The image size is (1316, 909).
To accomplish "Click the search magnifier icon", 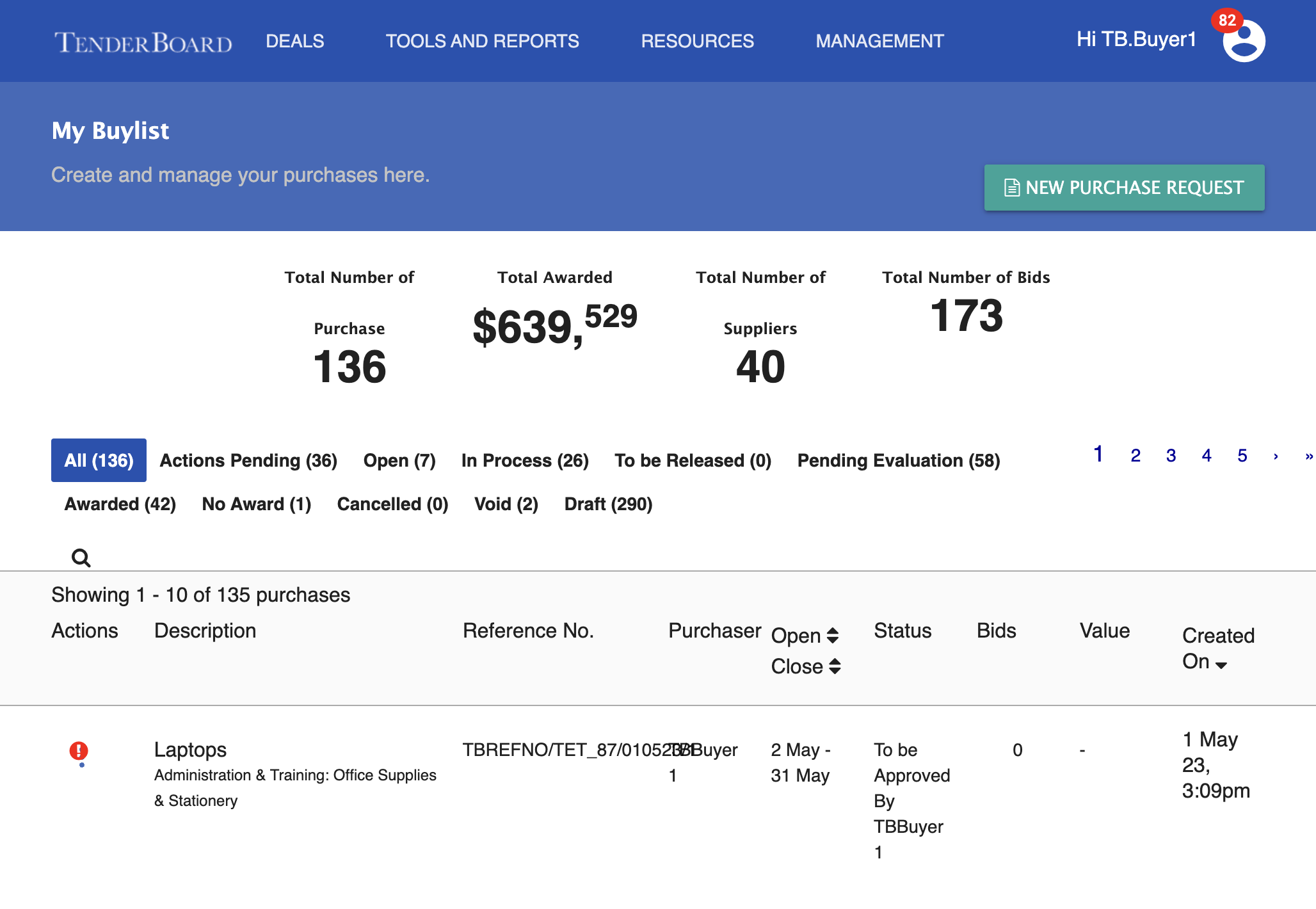I will pos(81,558).
